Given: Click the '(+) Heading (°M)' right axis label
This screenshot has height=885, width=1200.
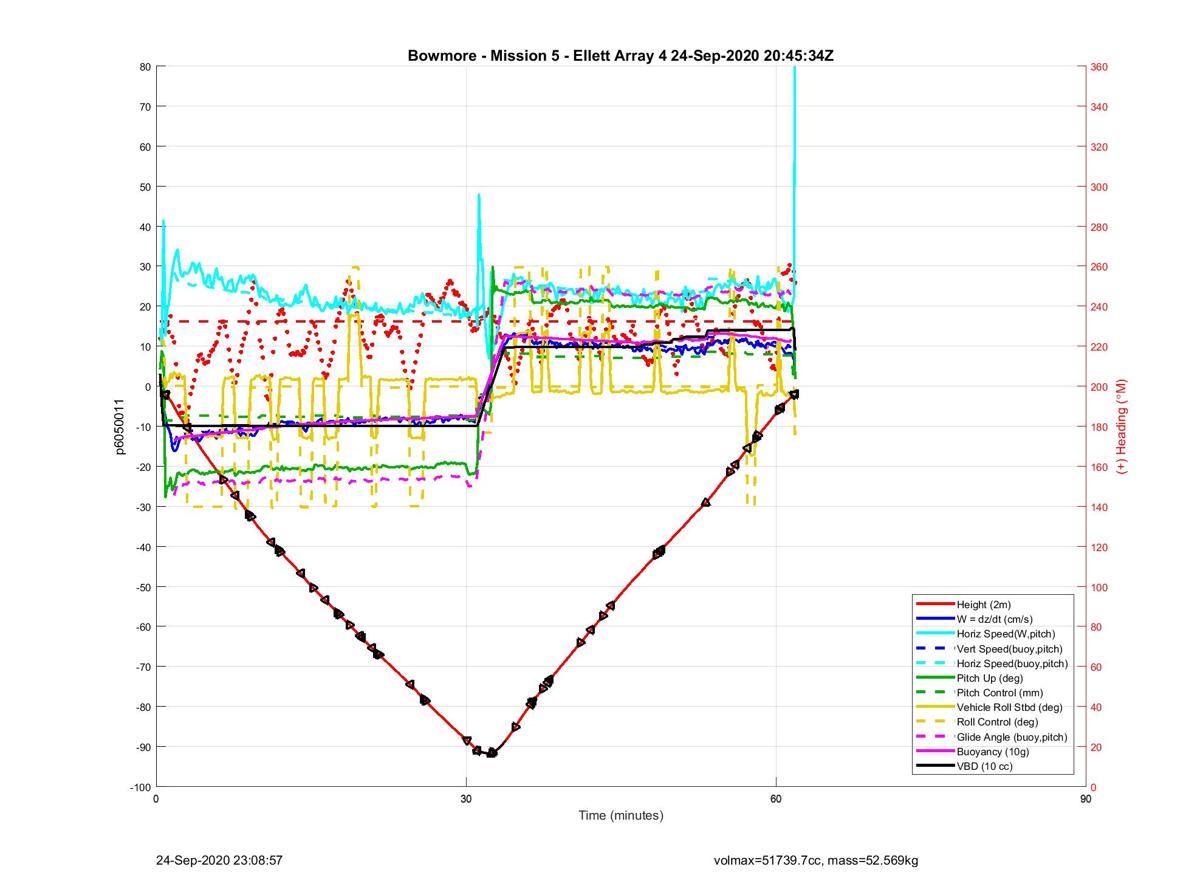Looking at the screenshot, I should pyautogui.click(x=1122, y=426).
